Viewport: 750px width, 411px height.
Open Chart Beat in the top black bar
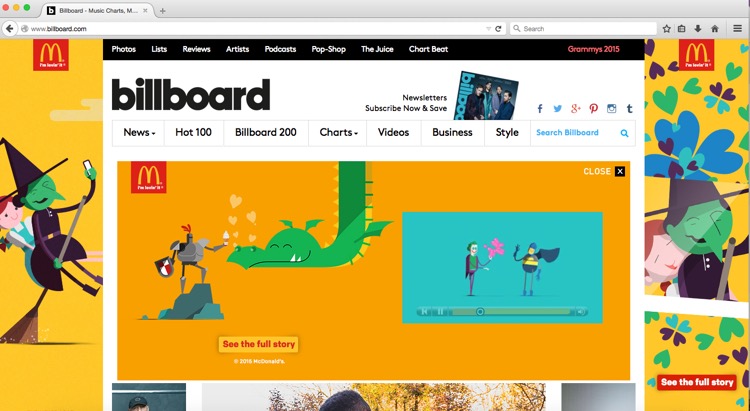428,49
